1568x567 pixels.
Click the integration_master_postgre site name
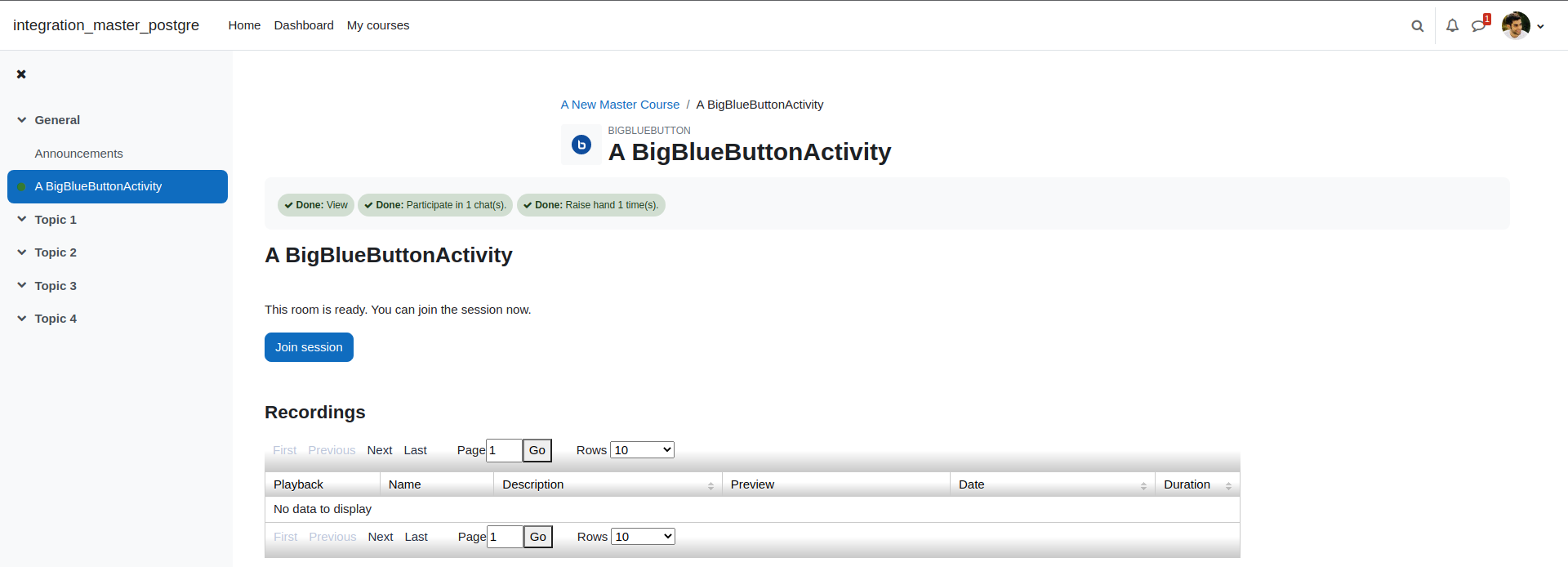(106, 25)
